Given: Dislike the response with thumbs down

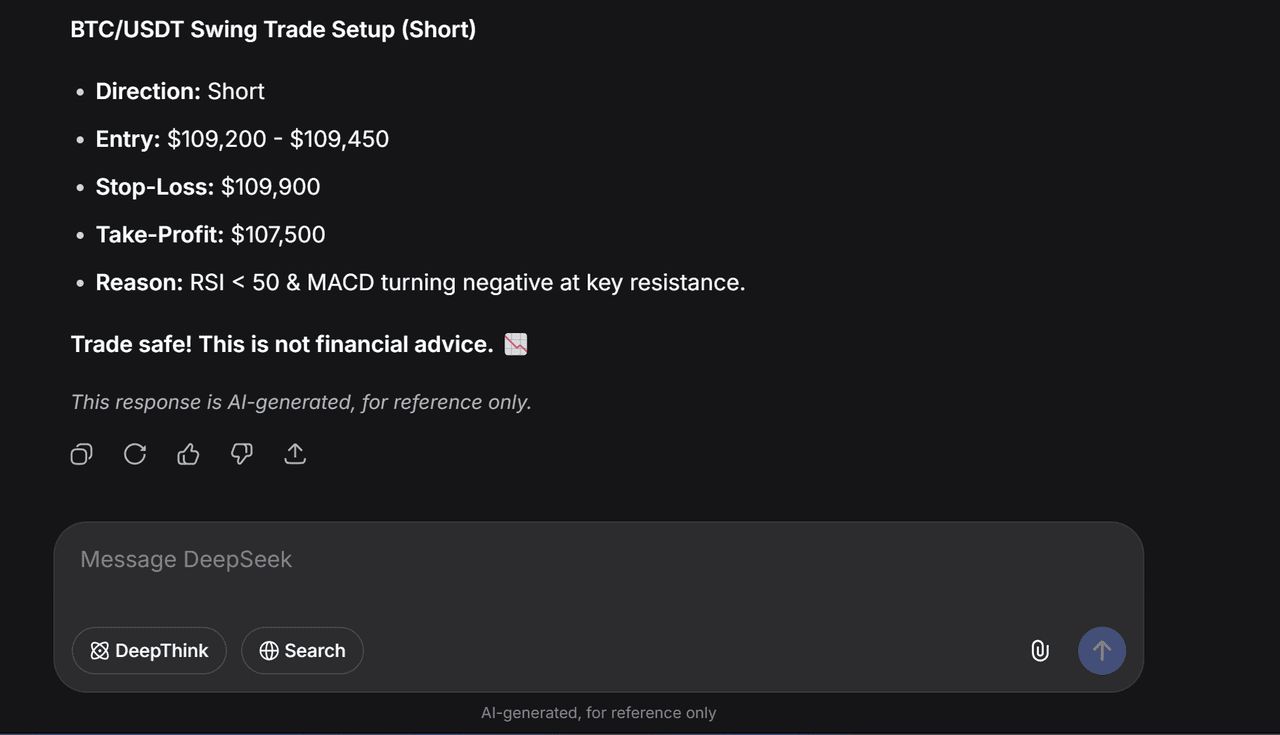Looking at the screenshot, I should [241, 454].
